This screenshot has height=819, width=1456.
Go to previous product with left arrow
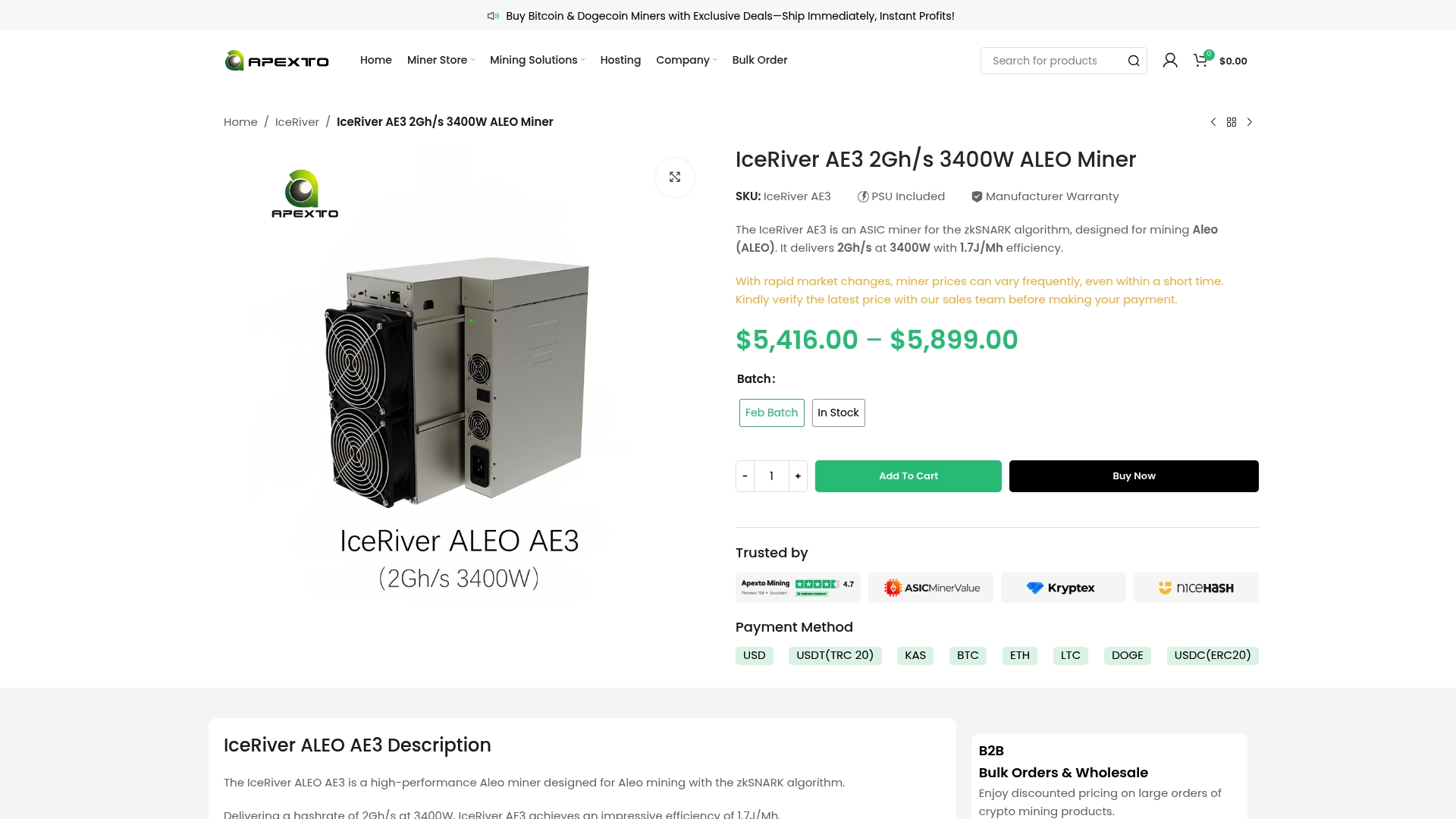click(x=1213, y=121)
